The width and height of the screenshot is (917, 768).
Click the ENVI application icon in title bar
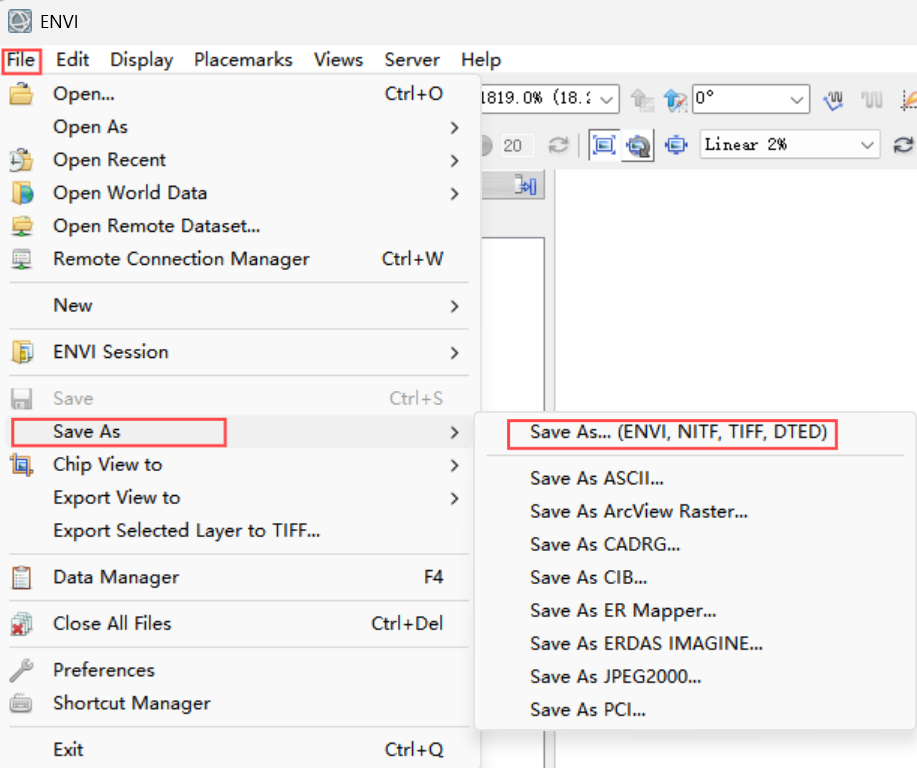20,22
